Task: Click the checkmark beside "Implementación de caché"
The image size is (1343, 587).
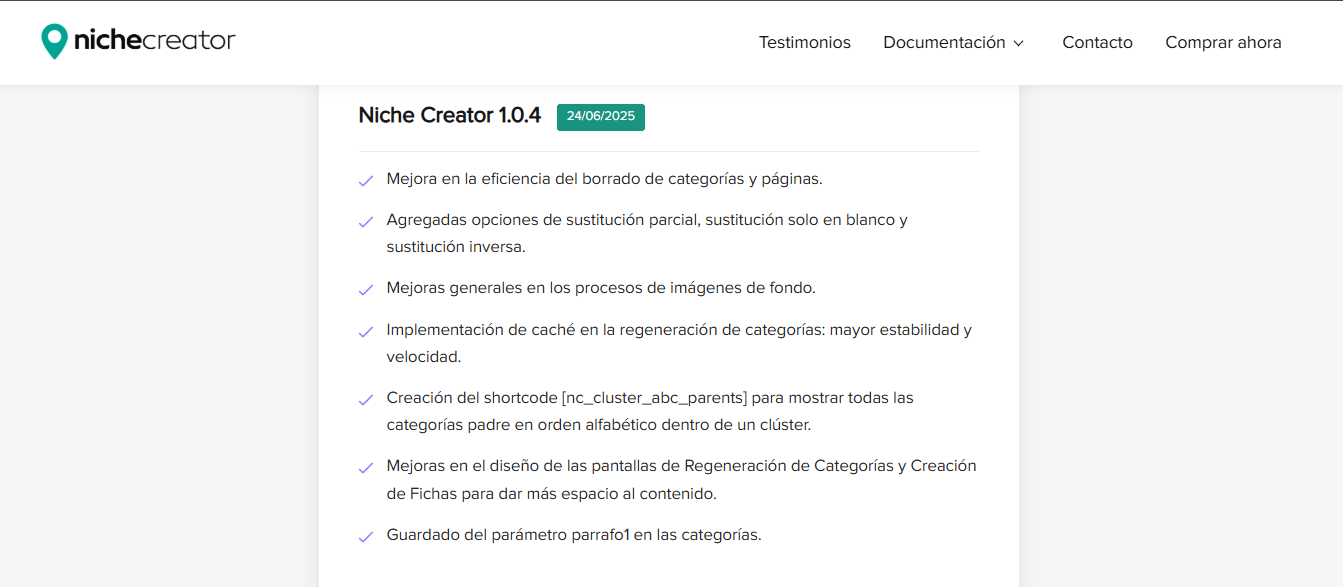Action: [x=366, y=331]
